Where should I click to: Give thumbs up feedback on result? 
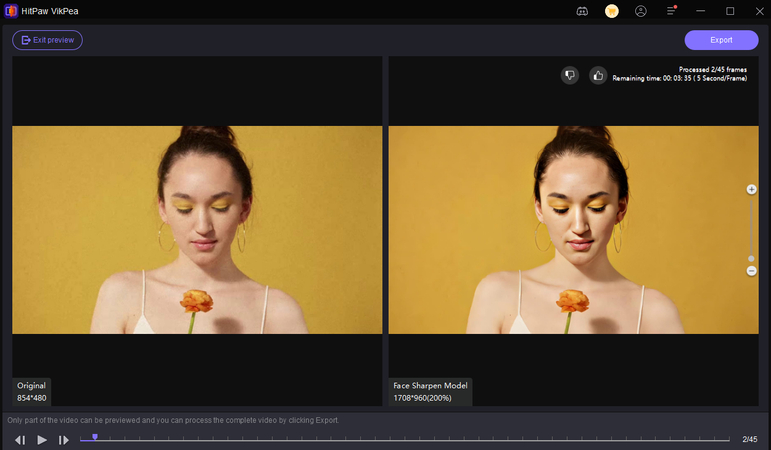point(598,75)
